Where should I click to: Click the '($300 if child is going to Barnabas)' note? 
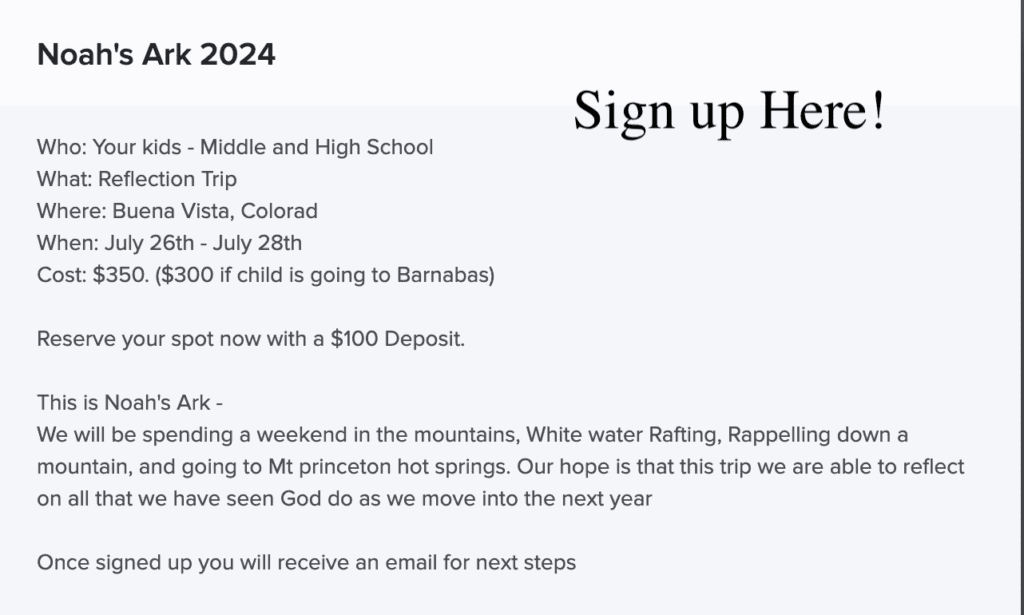pos(325,275)
